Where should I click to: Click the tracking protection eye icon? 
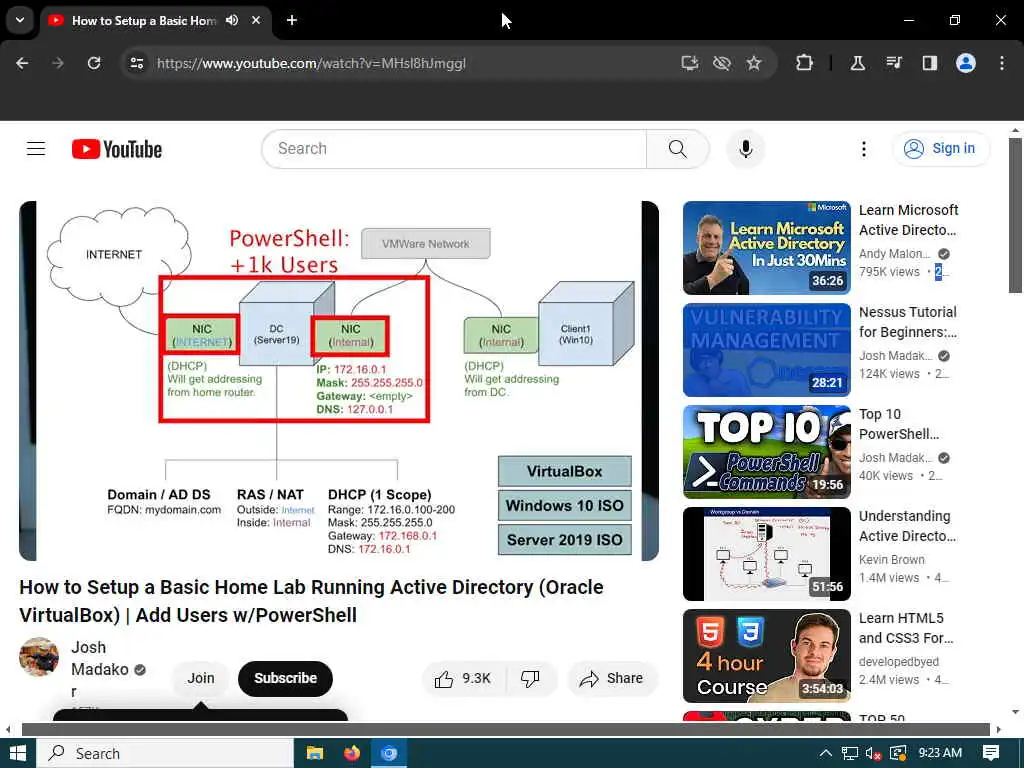coord(722,63)
